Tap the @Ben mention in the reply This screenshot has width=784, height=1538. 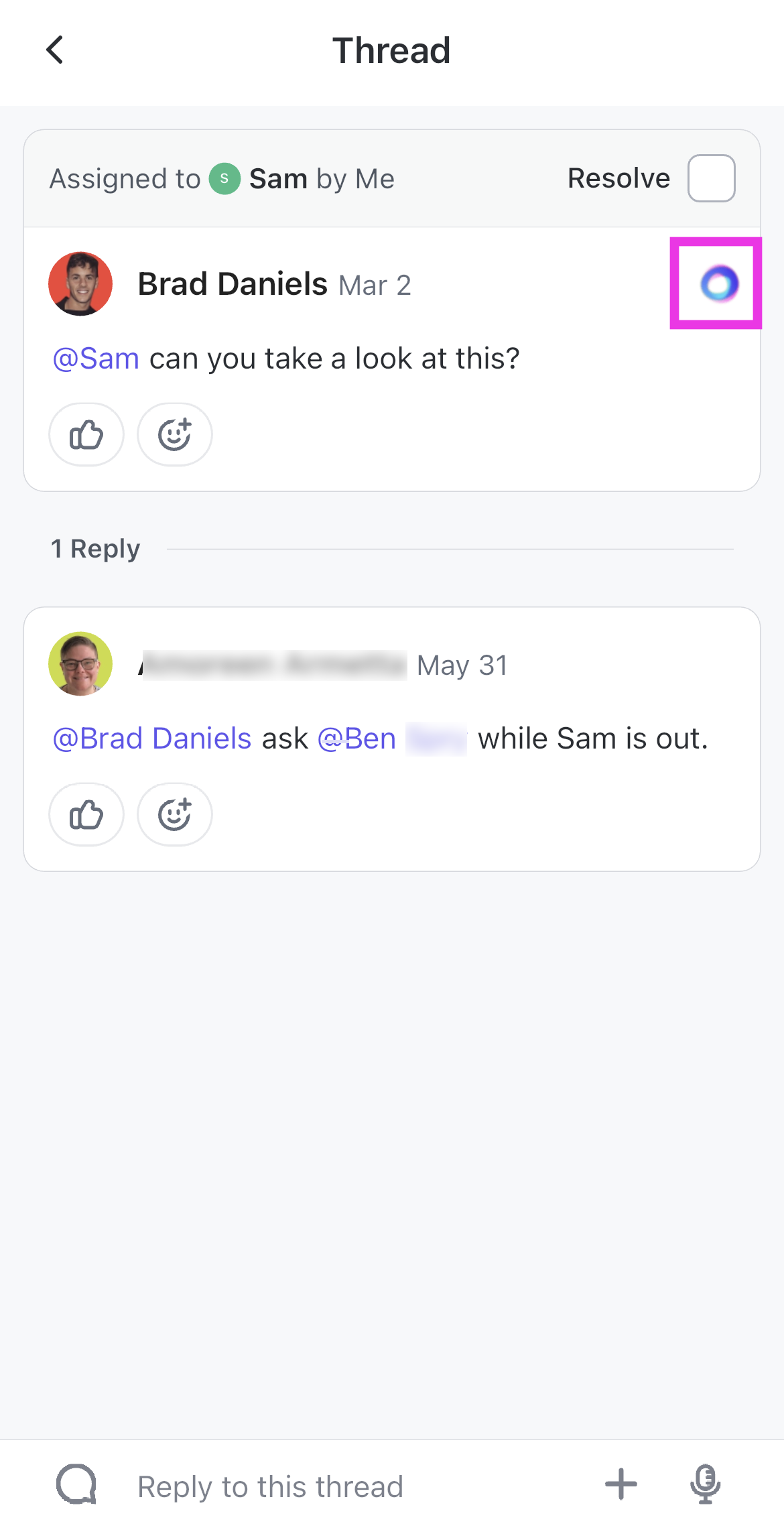pos(357,739)
